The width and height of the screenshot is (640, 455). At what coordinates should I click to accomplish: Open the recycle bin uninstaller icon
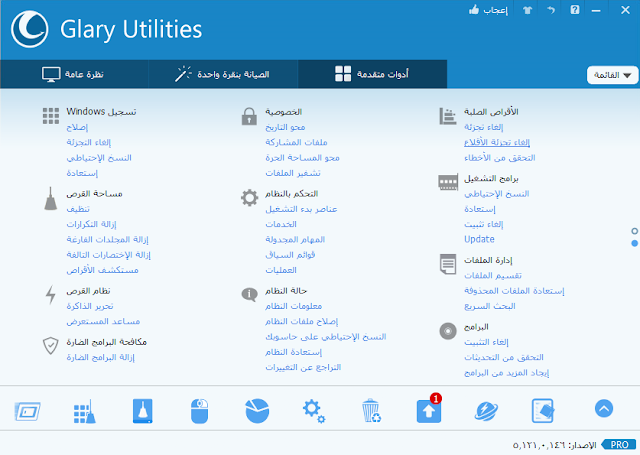coord(371,411)
